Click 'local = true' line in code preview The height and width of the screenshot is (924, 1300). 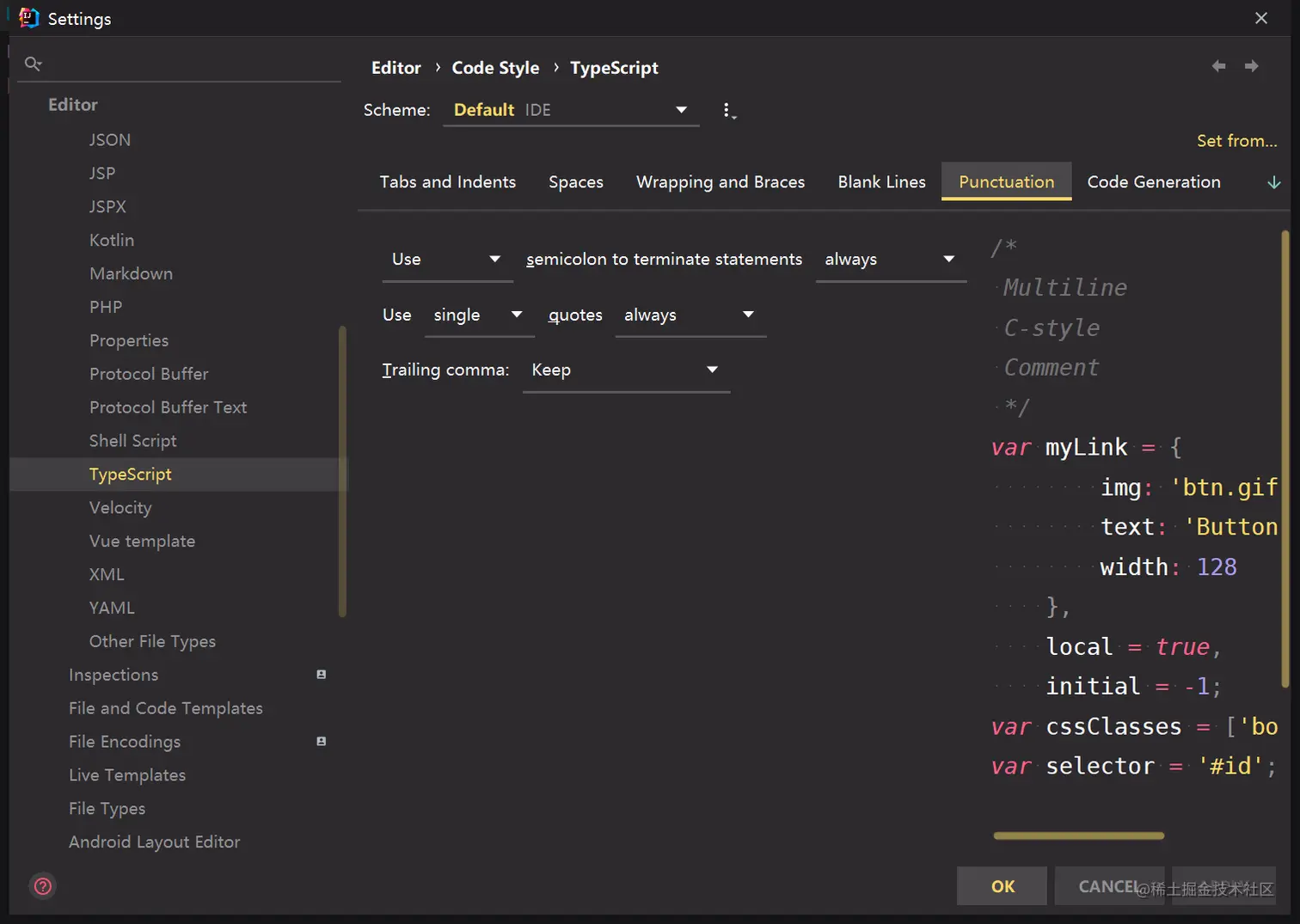pyautogui.click(x=1133, y=647)
